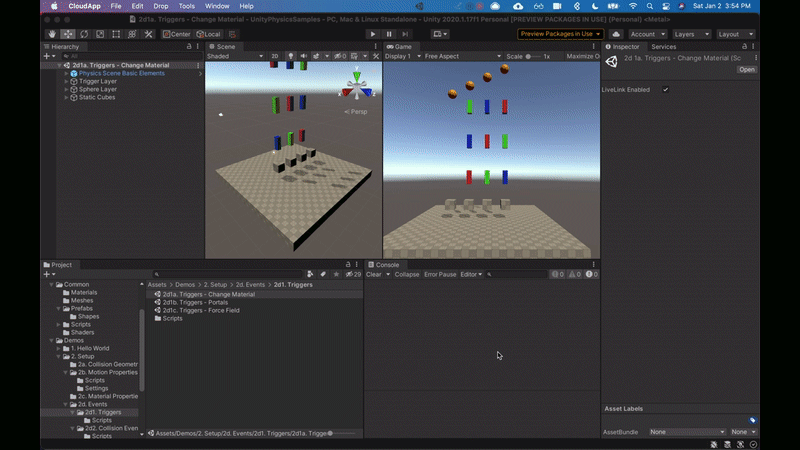Viewport: 800px width, 450px height.
Task: Lock the Inspector panel
Action: click(744, 46)
